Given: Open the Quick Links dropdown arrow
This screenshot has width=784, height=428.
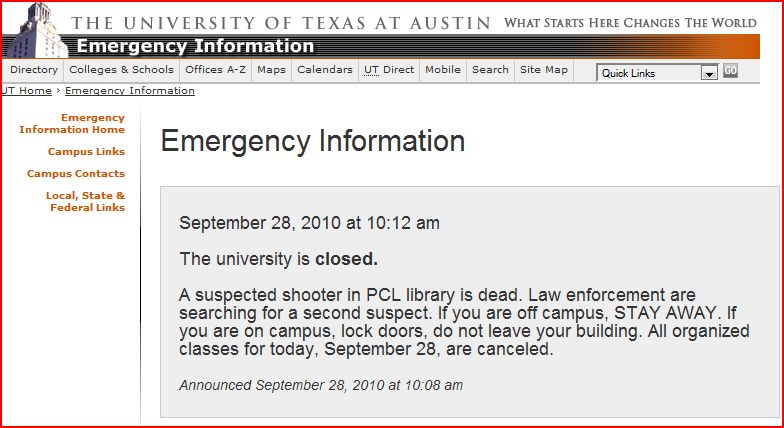Looking at the screenshot, I should [709, 74].
